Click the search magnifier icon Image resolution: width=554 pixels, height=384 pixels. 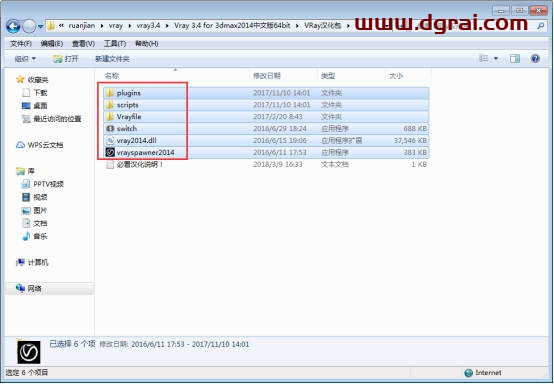pyautogui.click(x=541, y=26)
